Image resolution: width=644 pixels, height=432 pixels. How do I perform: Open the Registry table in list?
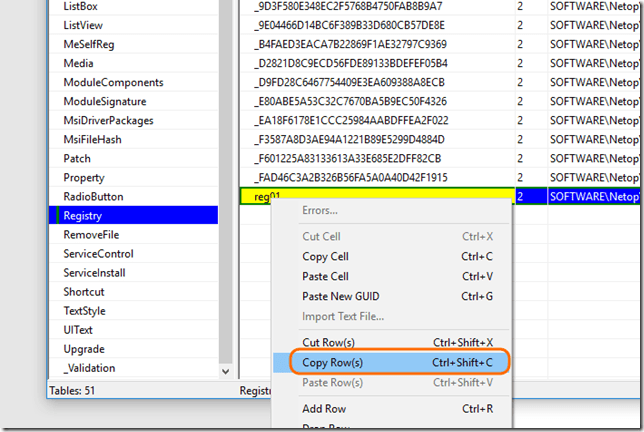tap(82, 215)
